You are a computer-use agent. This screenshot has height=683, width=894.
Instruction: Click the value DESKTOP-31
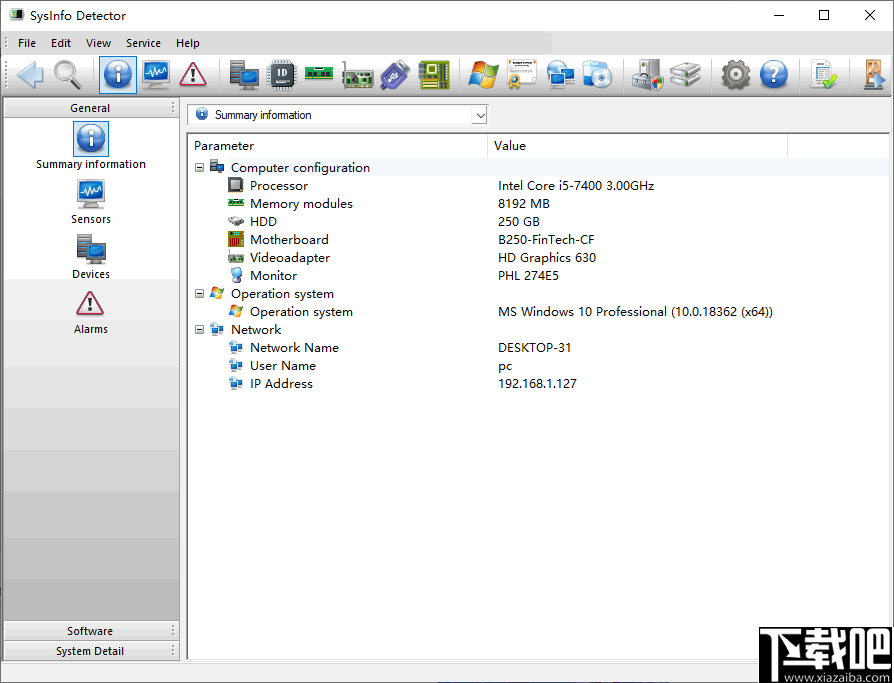tap(534, 348)
